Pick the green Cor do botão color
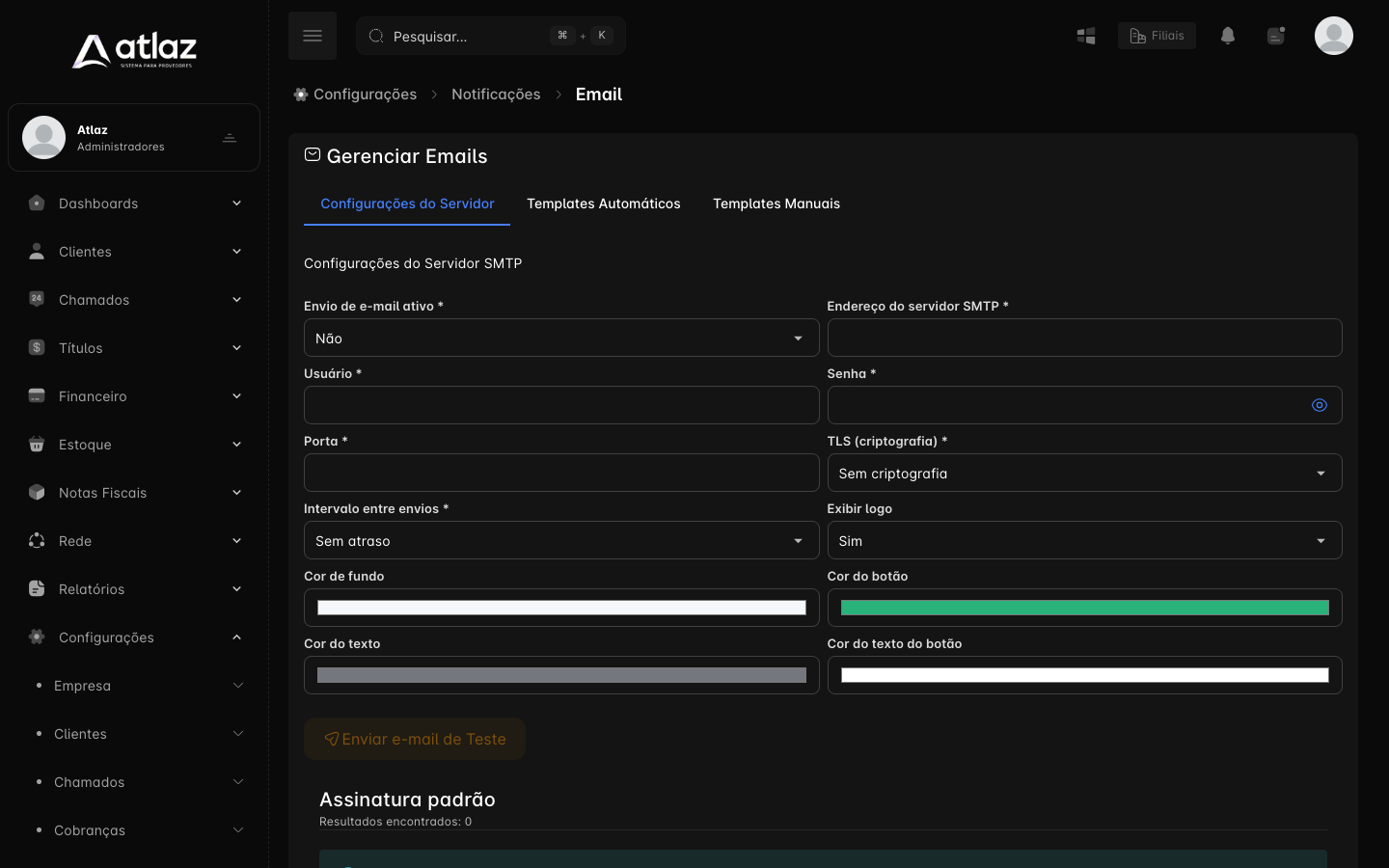Screen dimensions: 1389x868 point(1084,608)
